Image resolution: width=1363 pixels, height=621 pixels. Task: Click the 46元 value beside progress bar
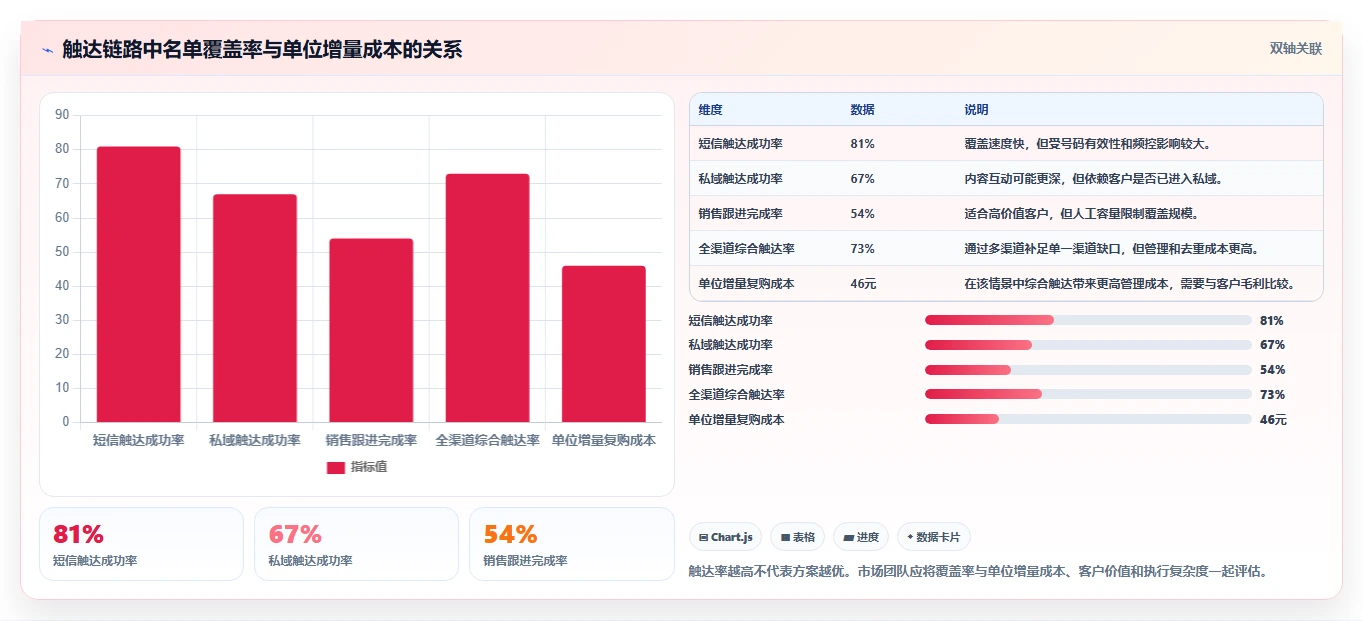tap(1273, 420)
